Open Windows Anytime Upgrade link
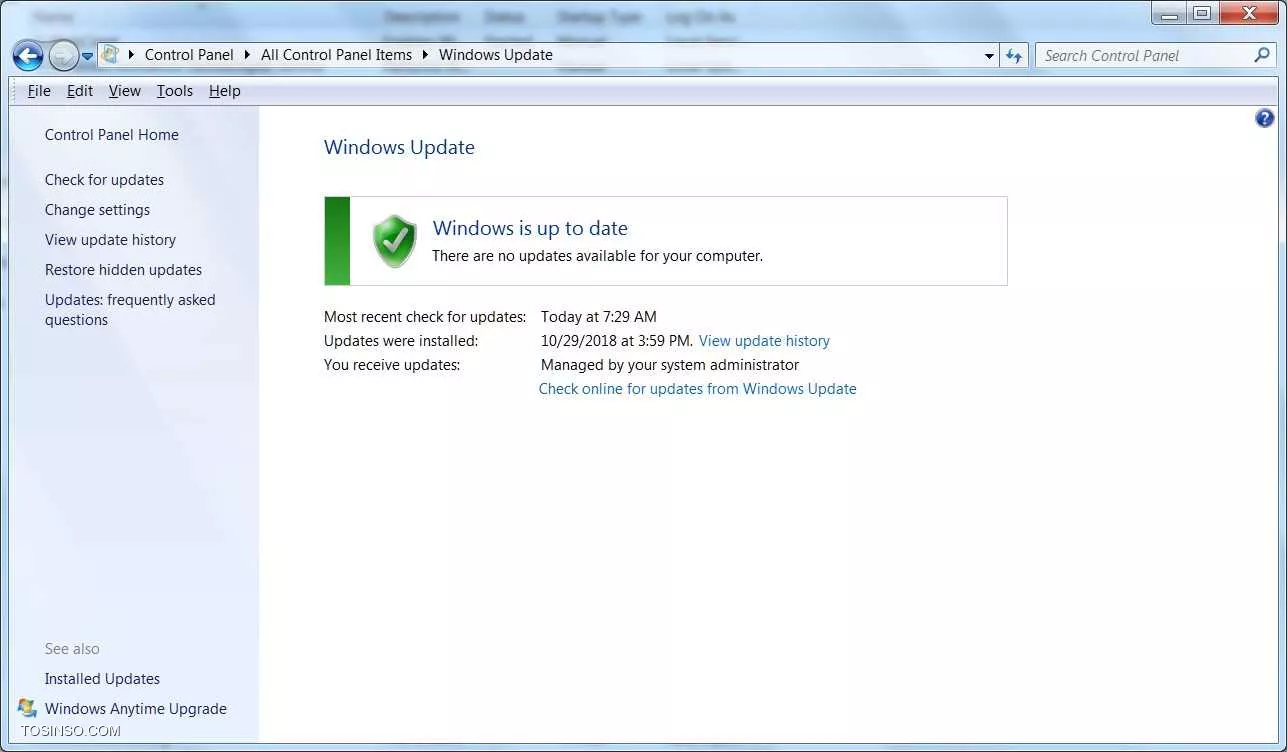The width and height of the screenshot is (1287, 752). coord(136,709)
